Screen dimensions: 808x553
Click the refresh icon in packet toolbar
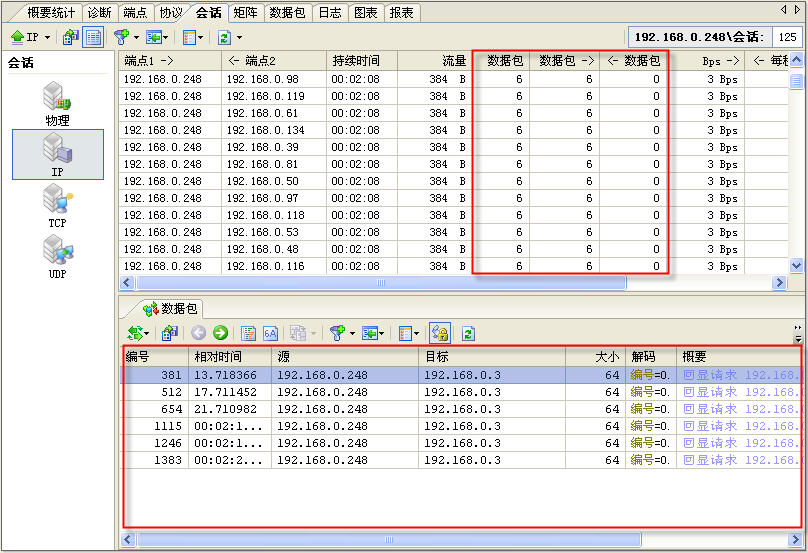(x=467, y=333)
